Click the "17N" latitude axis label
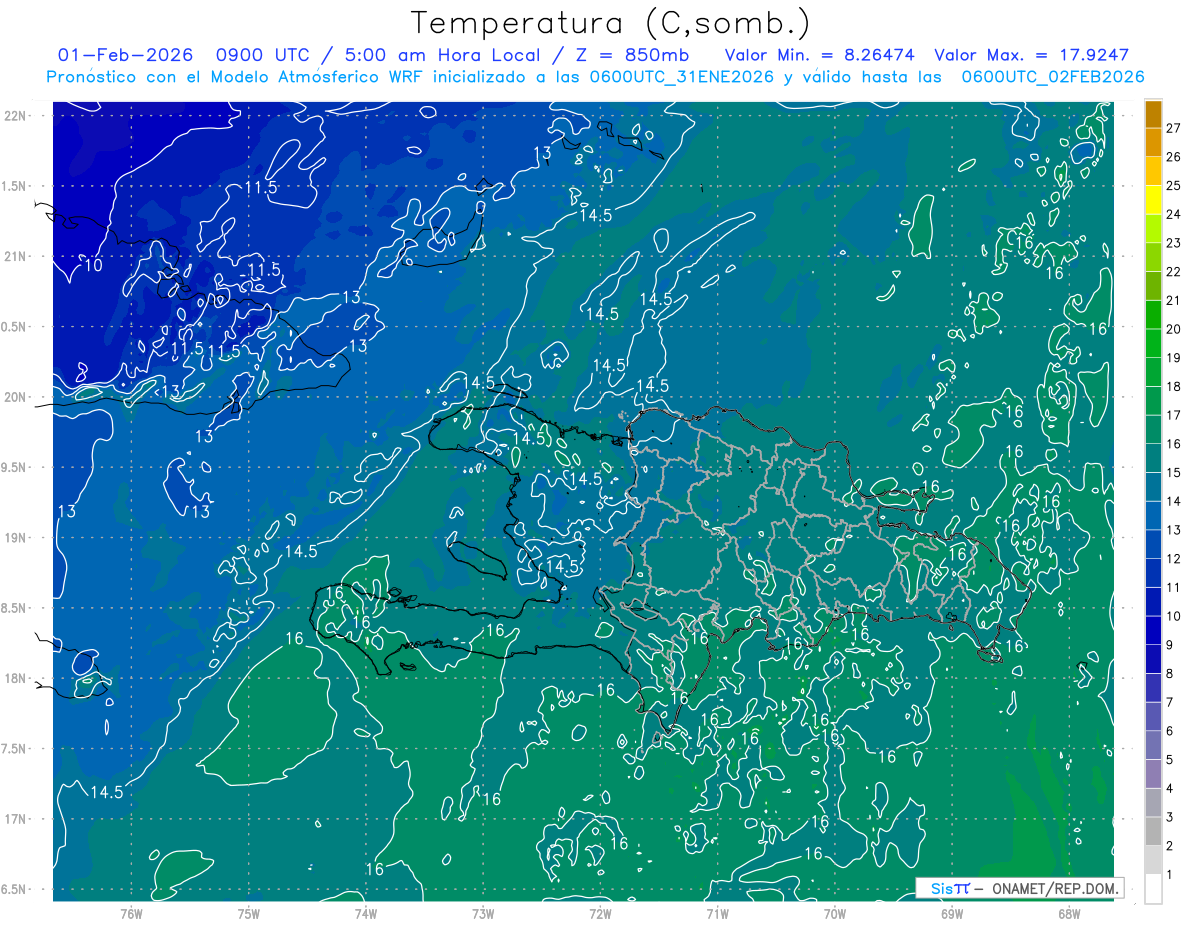The width and height of the screenshot is (1200, 927). tap(17, 819)
